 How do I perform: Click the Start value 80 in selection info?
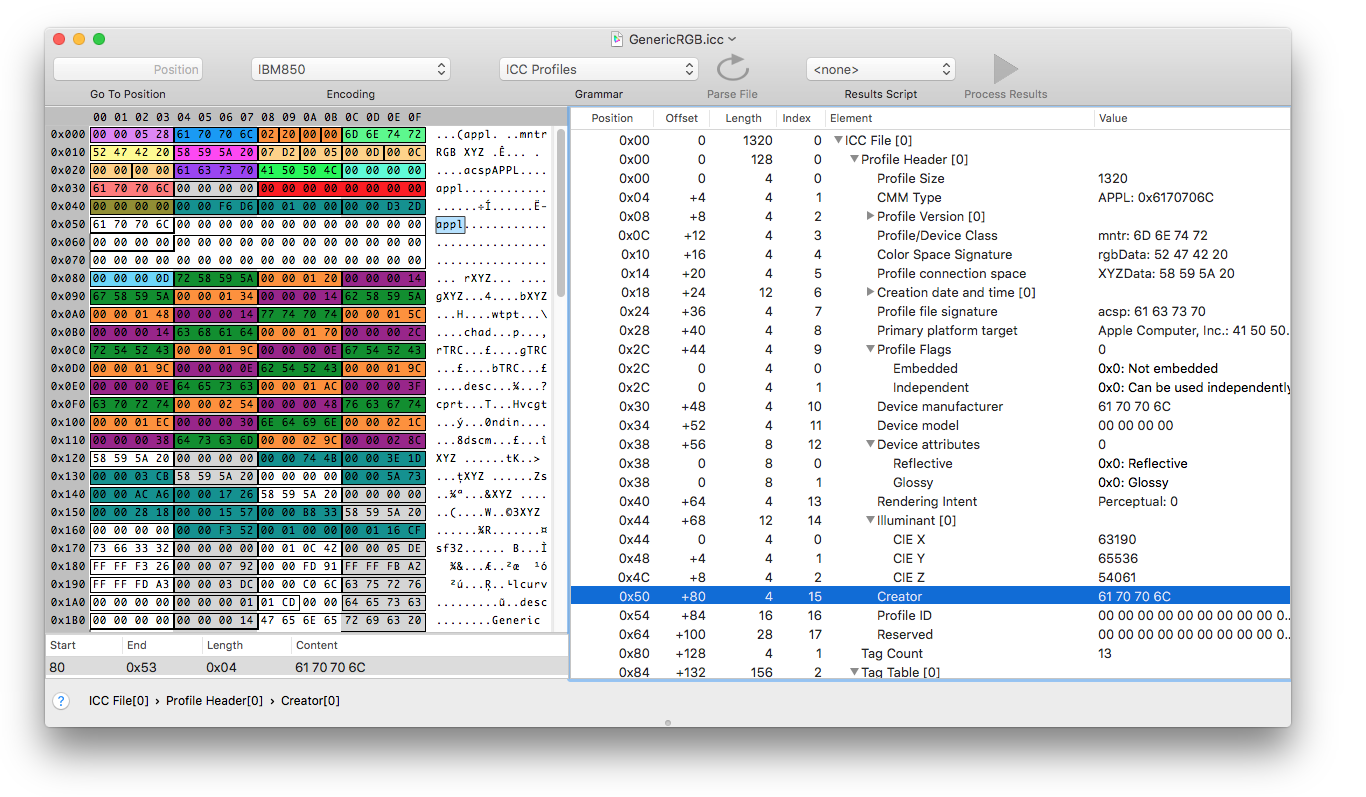coord(57,667)
